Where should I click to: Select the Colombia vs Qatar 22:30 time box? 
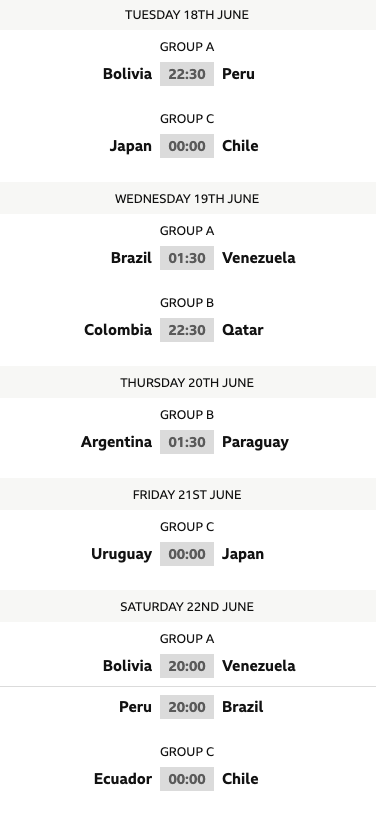click(x=187, y=330)
